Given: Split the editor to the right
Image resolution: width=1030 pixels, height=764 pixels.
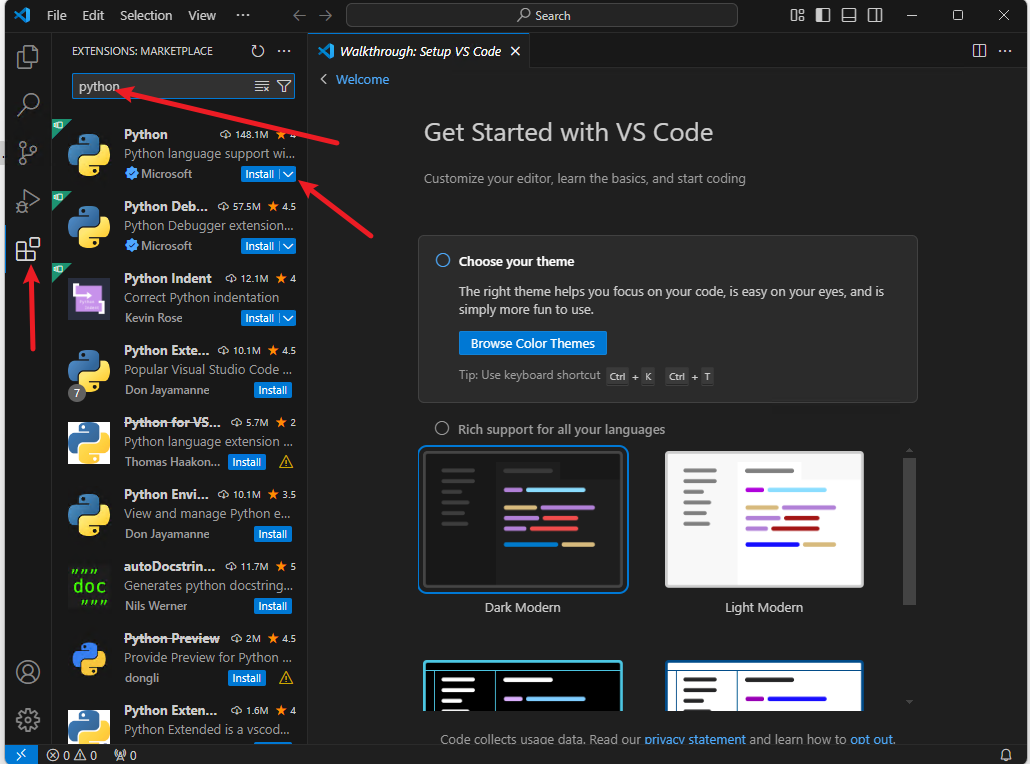Looking at the screenshot, I should [x=979, y=51].
